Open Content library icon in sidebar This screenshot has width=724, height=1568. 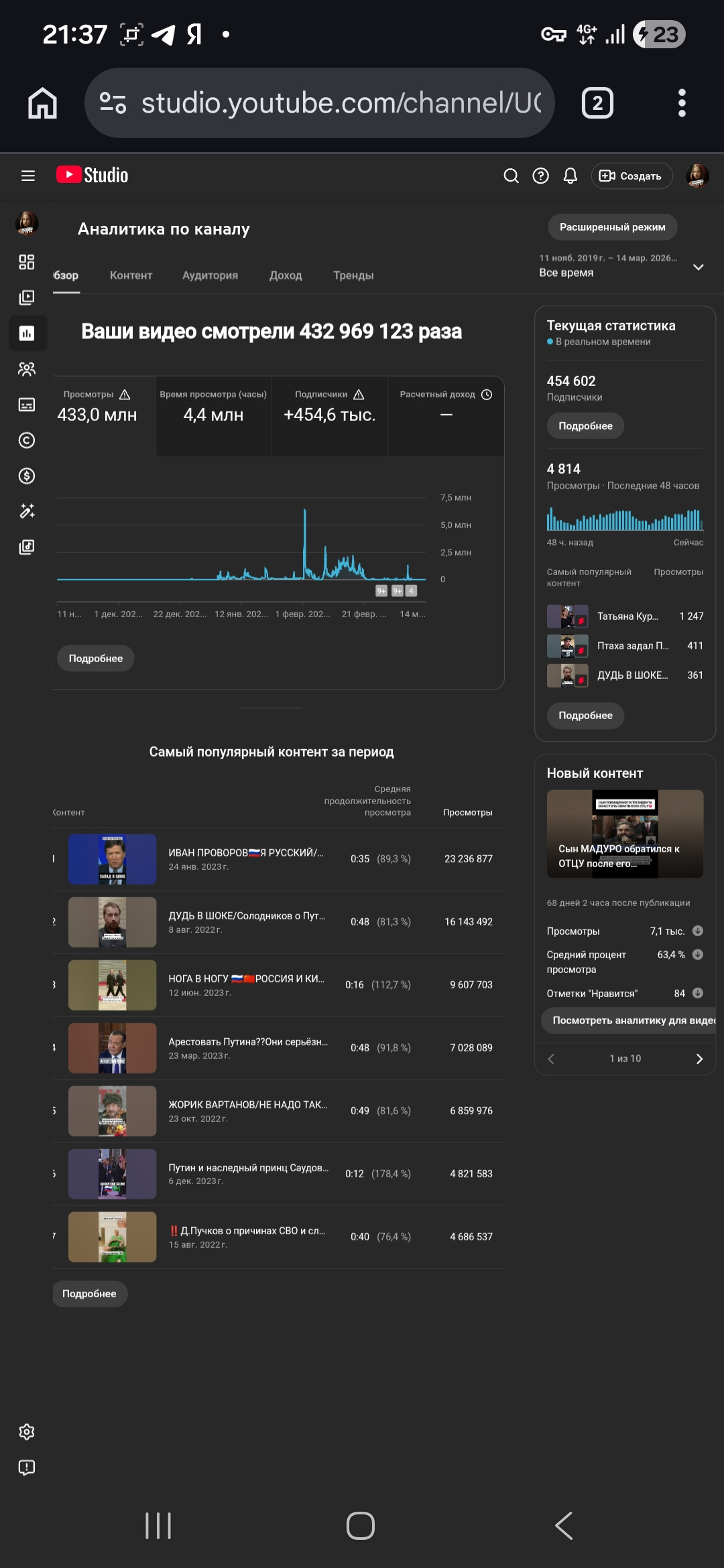pos(27,298)
